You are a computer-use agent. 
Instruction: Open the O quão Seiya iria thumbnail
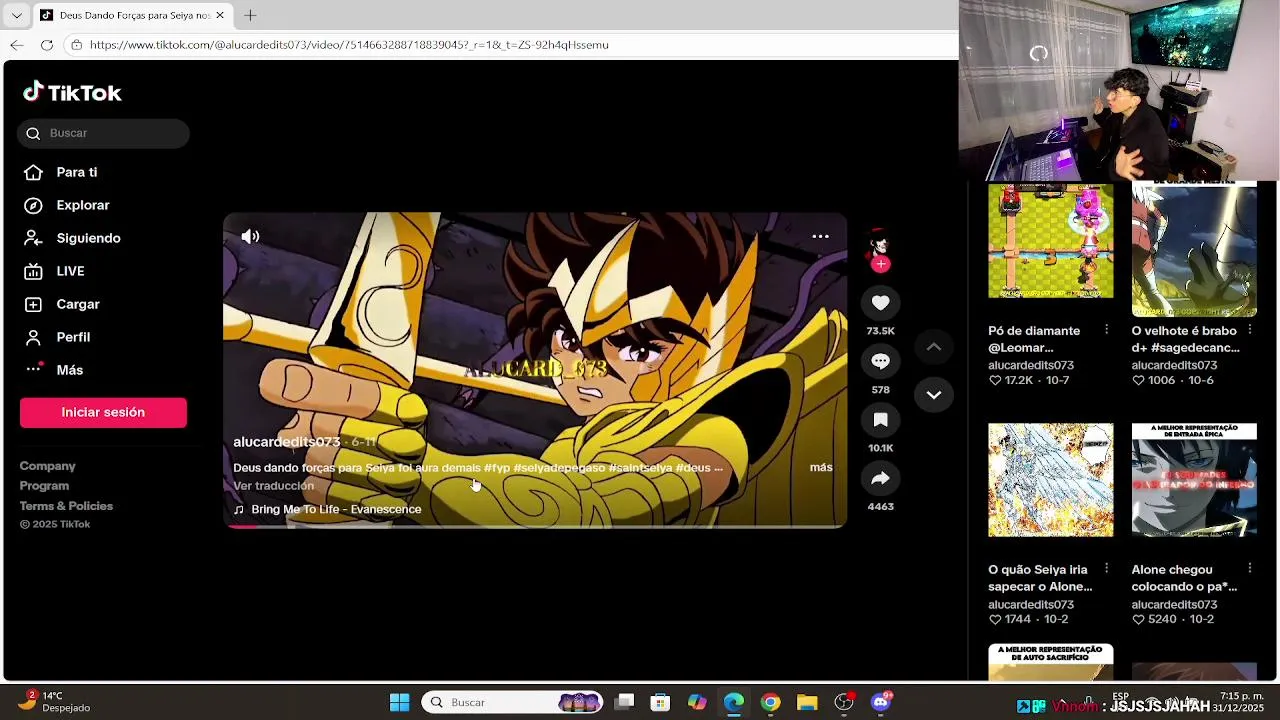(x=1050, y=480)
